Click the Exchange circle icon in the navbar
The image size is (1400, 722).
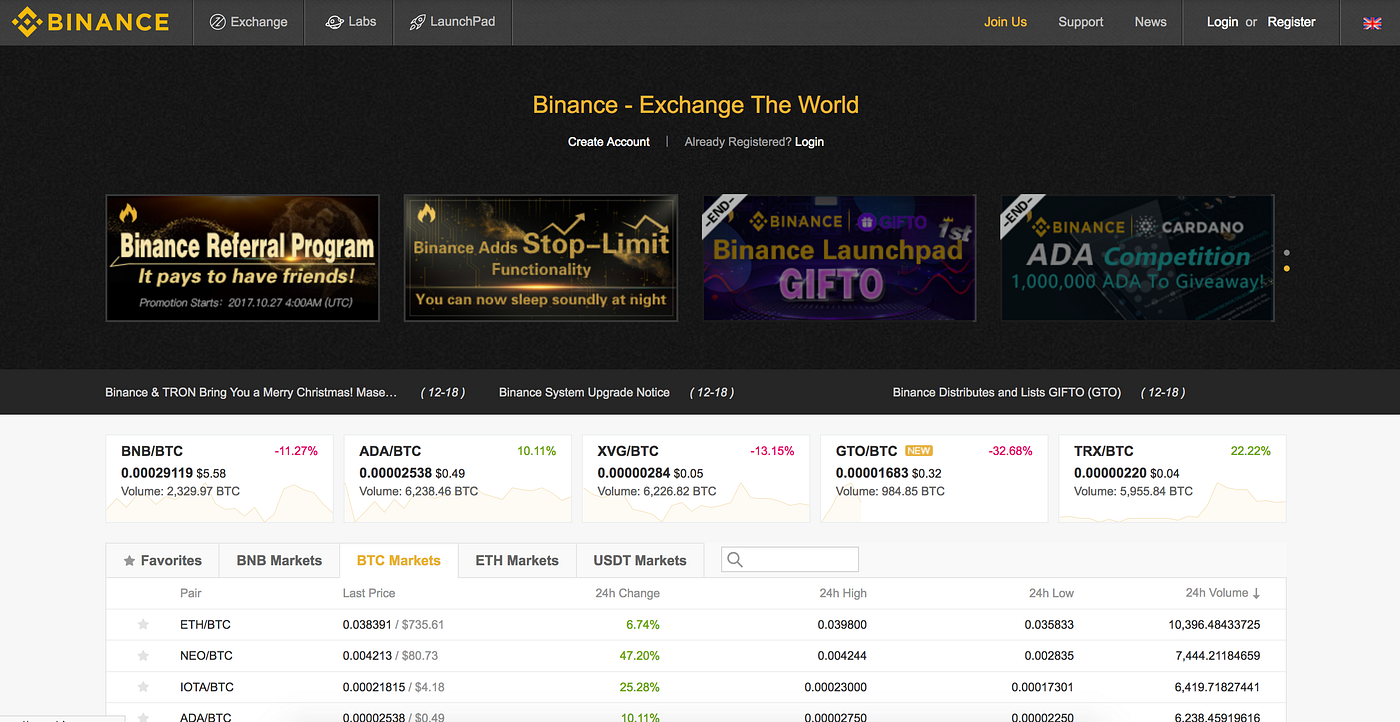[217, 22]
